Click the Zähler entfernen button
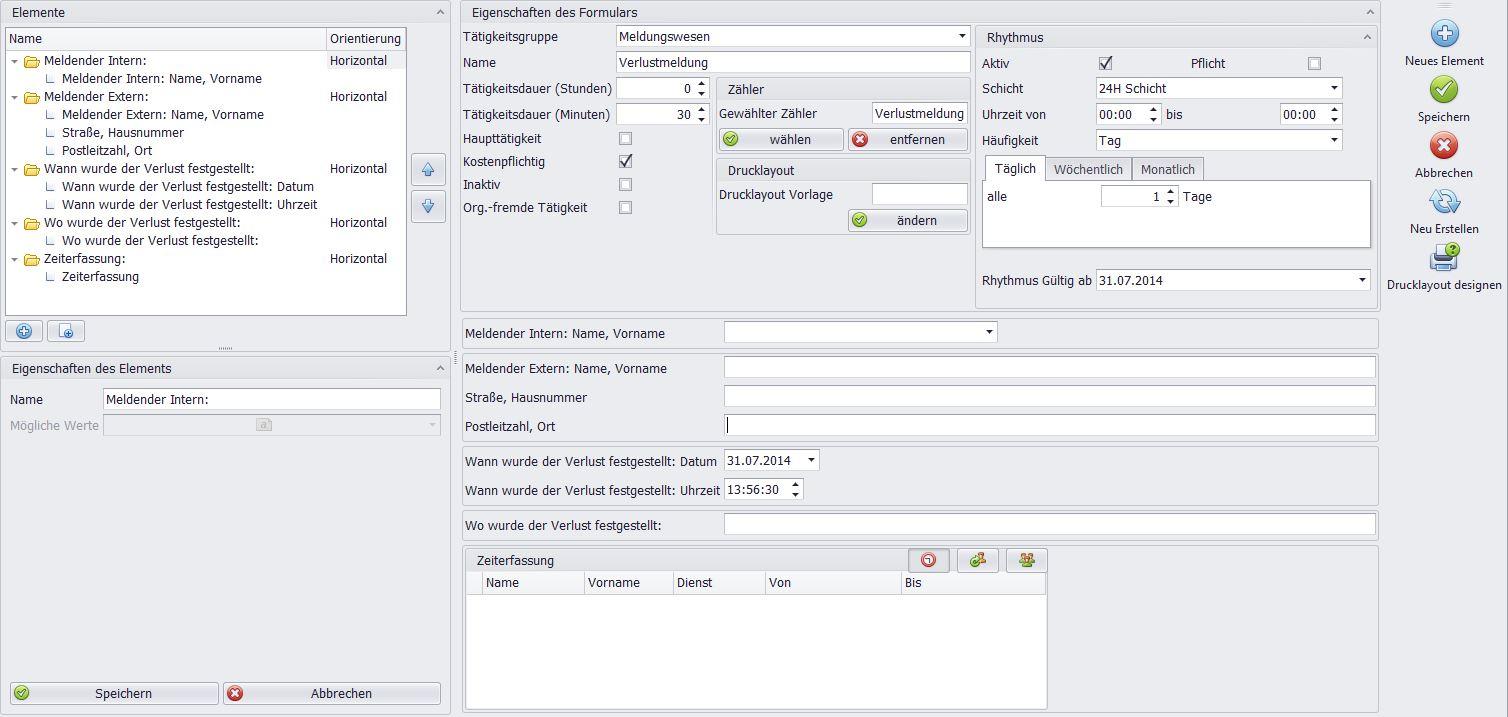 point(908,140)
